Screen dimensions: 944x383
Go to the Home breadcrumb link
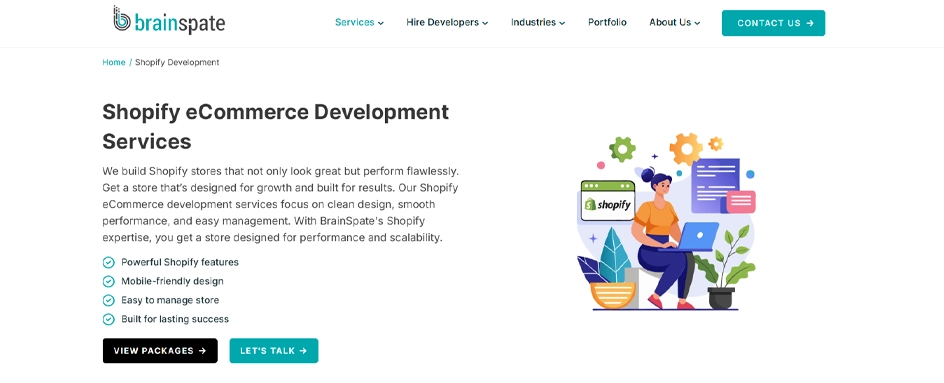pos(114,62)
